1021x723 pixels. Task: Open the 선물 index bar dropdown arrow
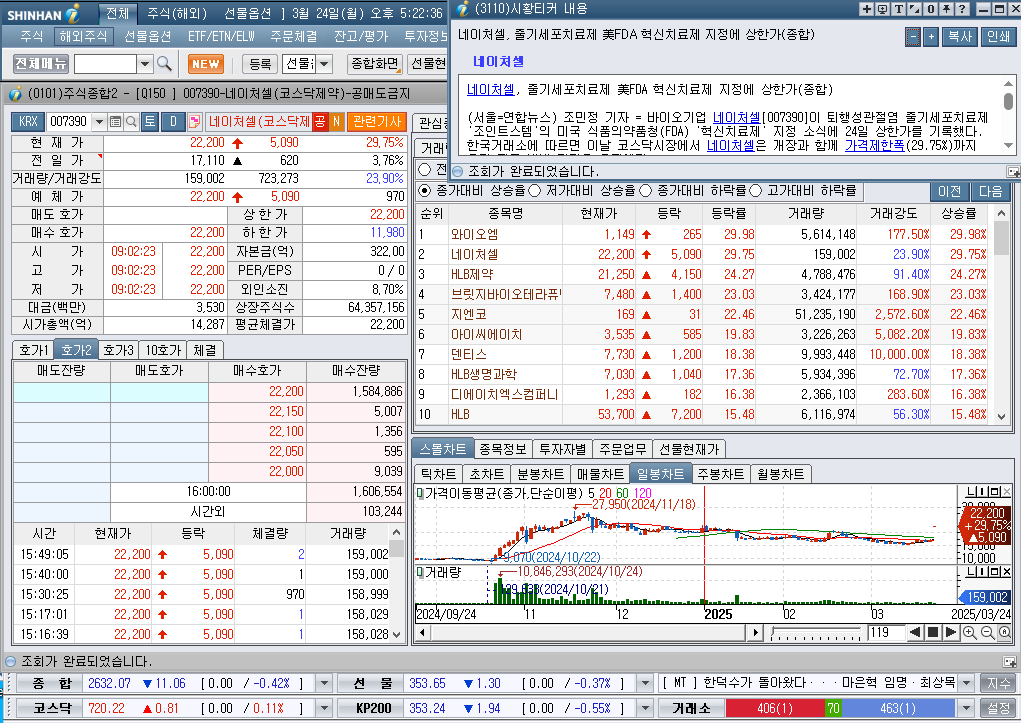[x=645, y=683]
